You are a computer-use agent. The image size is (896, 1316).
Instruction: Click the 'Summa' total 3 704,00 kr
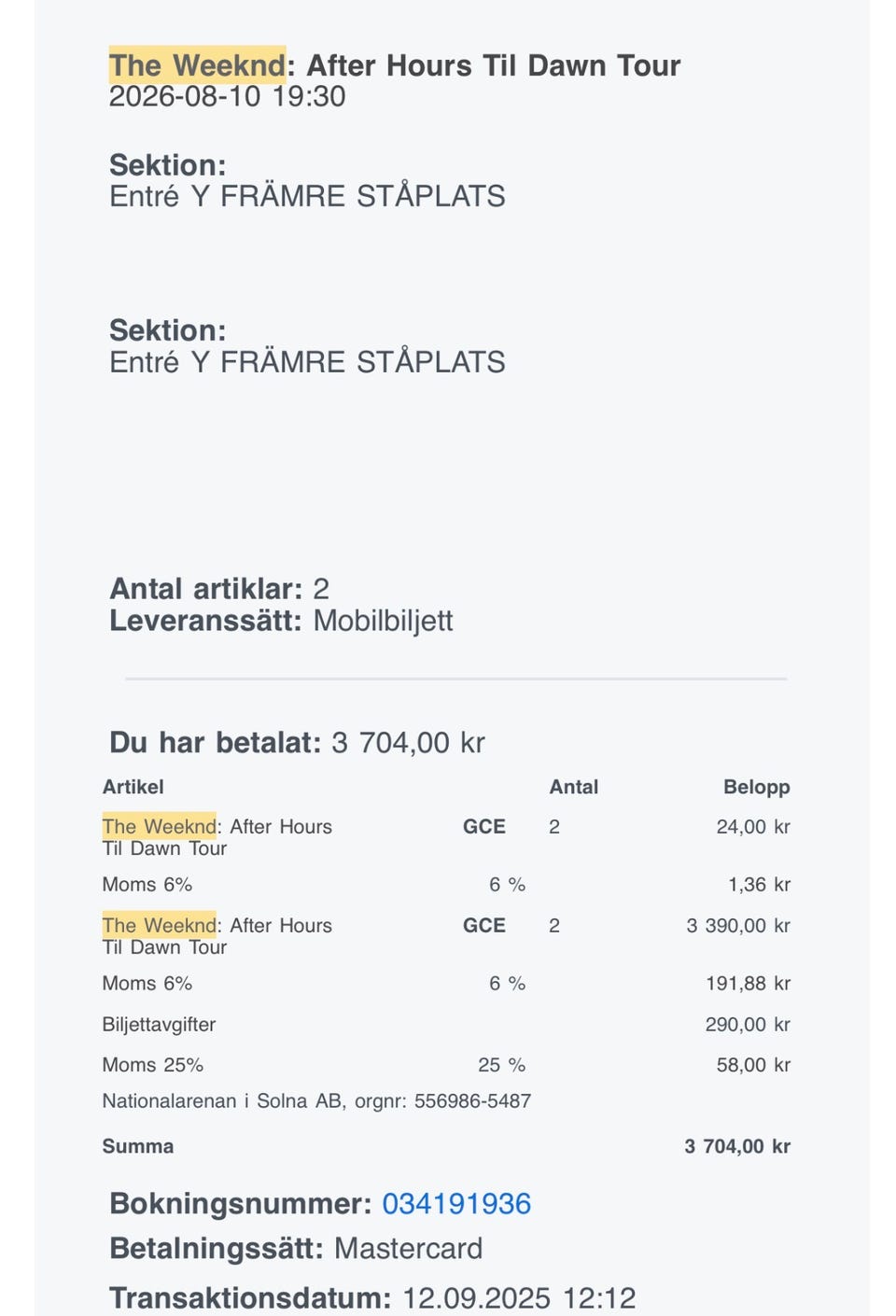(737, 1147)
